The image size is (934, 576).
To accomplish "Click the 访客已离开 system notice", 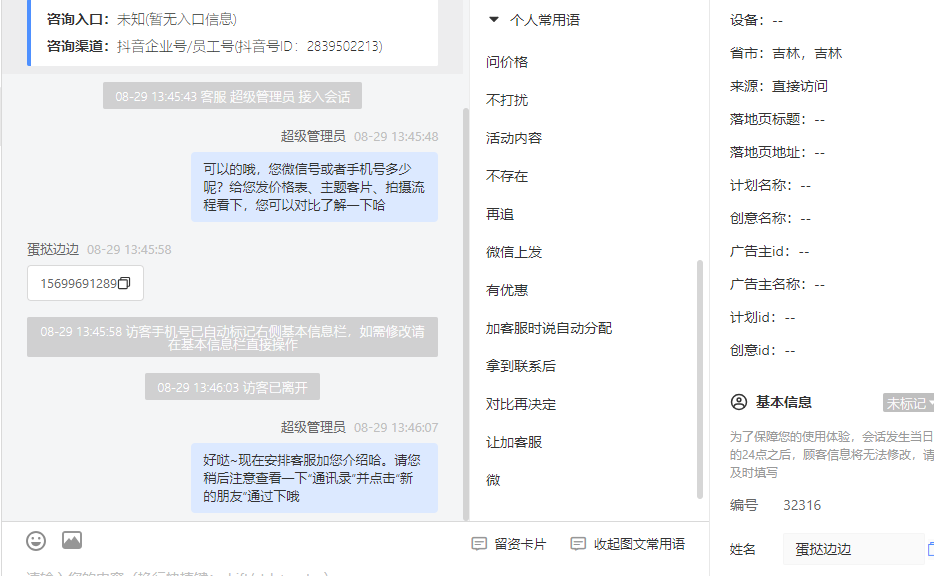I will 232,388.
